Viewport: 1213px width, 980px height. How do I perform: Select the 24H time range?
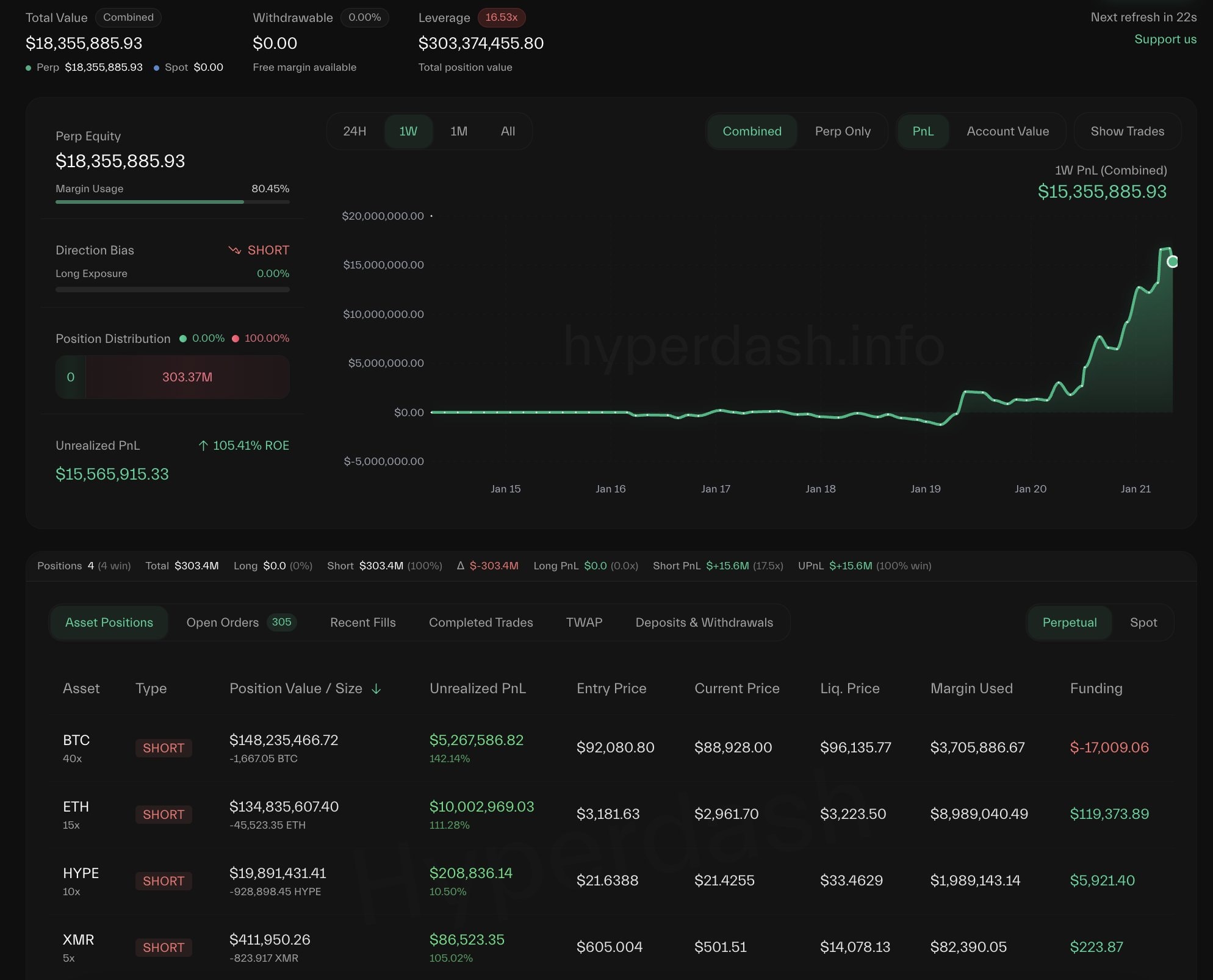point(355,131)
